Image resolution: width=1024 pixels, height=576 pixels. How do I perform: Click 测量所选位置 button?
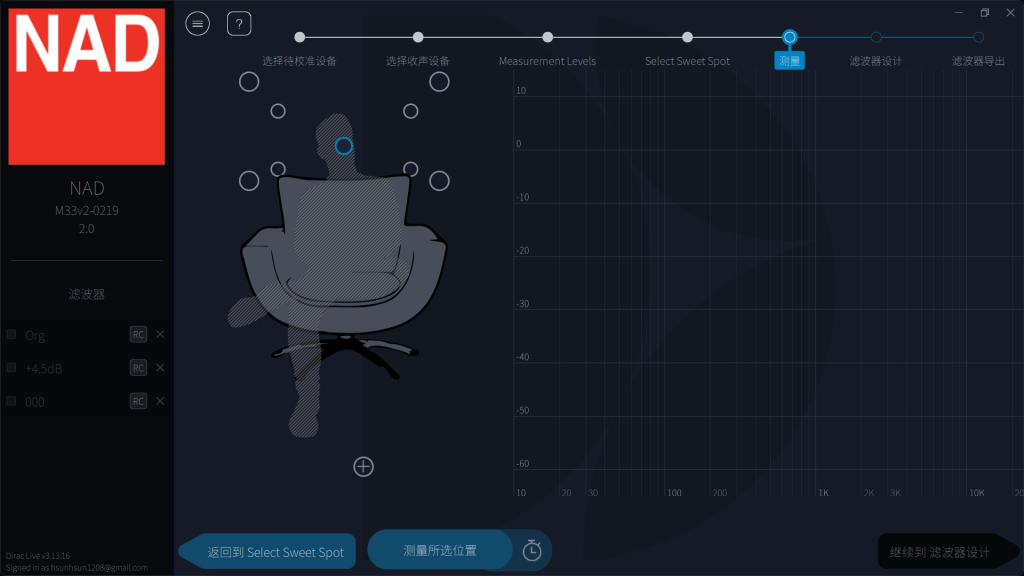pos(440,551)
